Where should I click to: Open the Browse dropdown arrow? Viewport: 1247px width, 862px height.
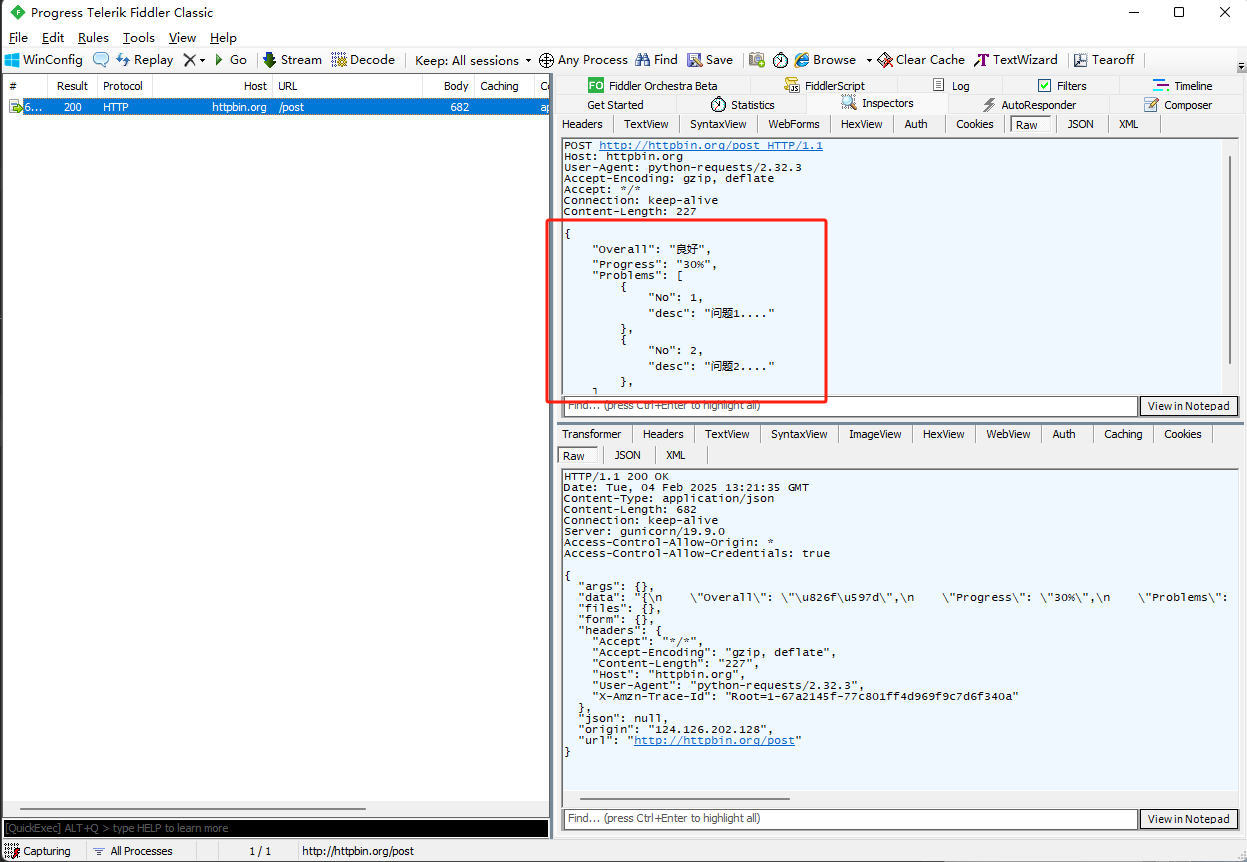tap(869, 60)
